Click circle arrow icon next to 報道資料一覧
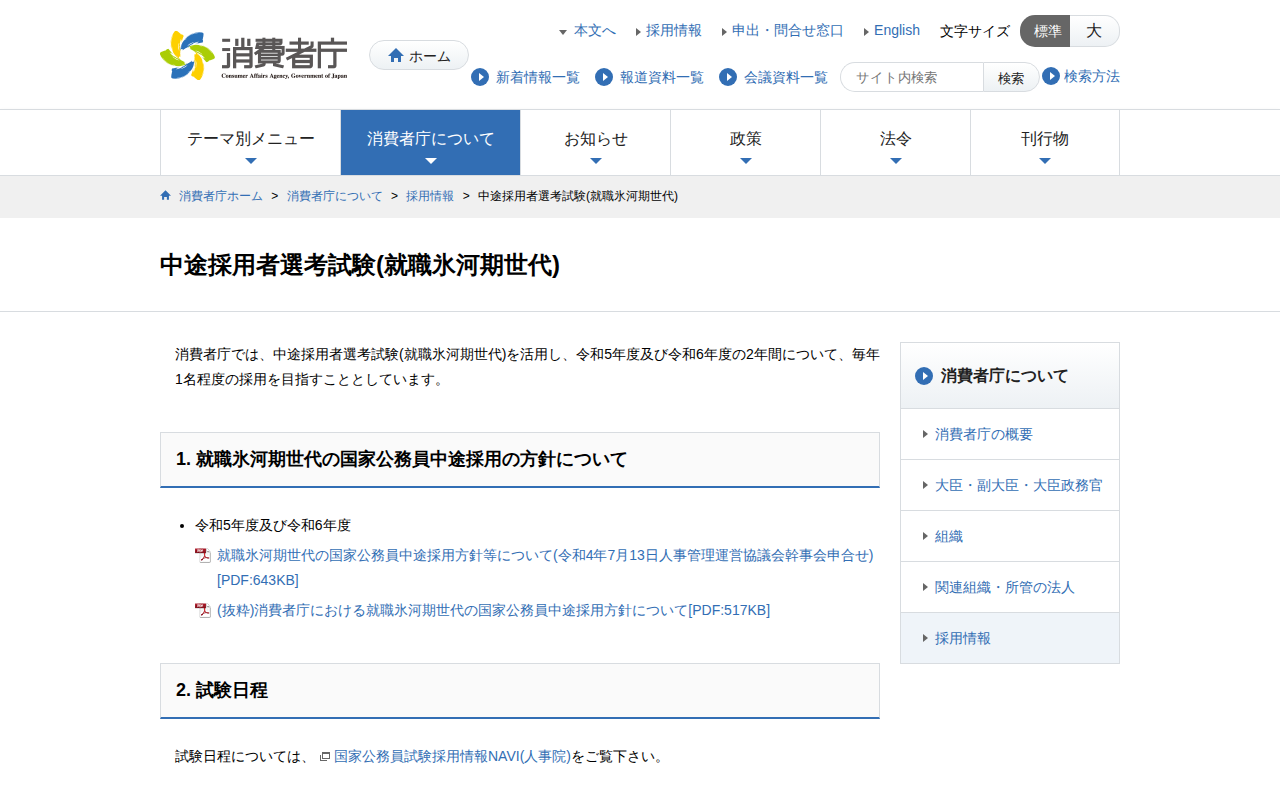Viewport: 1280px width, 800px height. click(x=604, y=77)
